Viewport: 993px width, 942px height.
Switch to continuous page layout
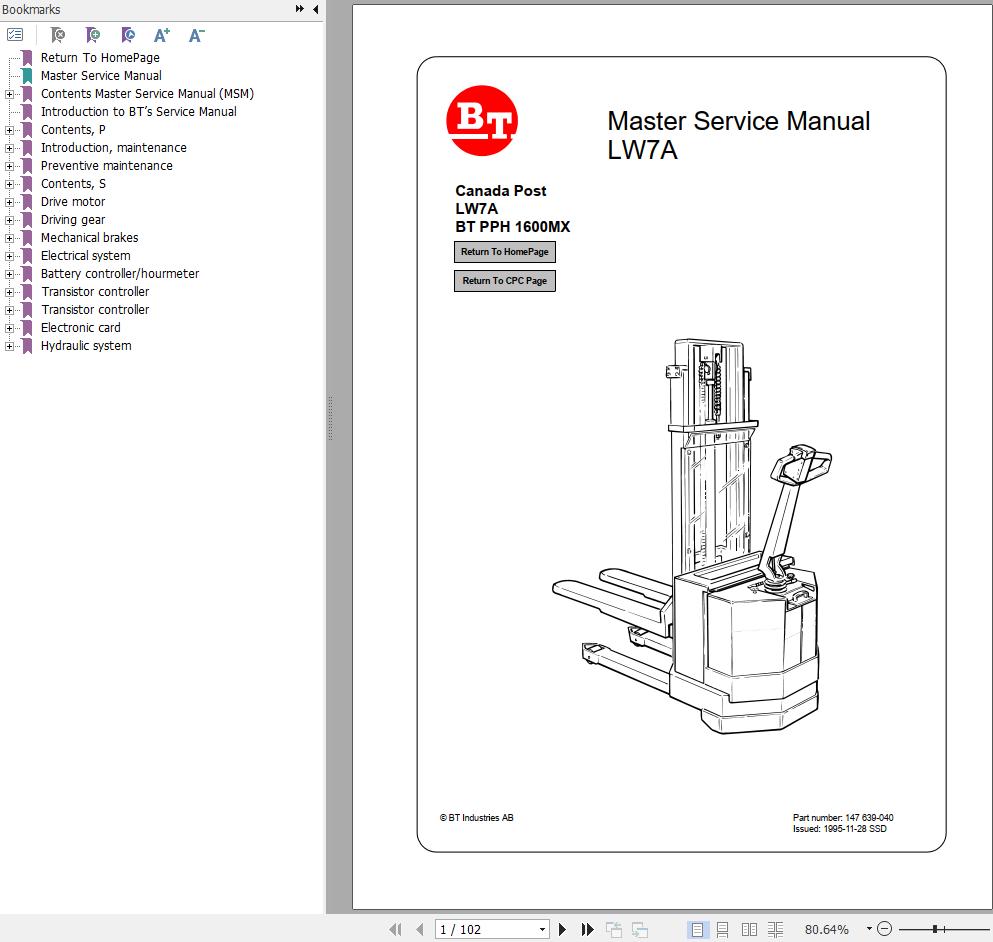(x=722, y=929)
